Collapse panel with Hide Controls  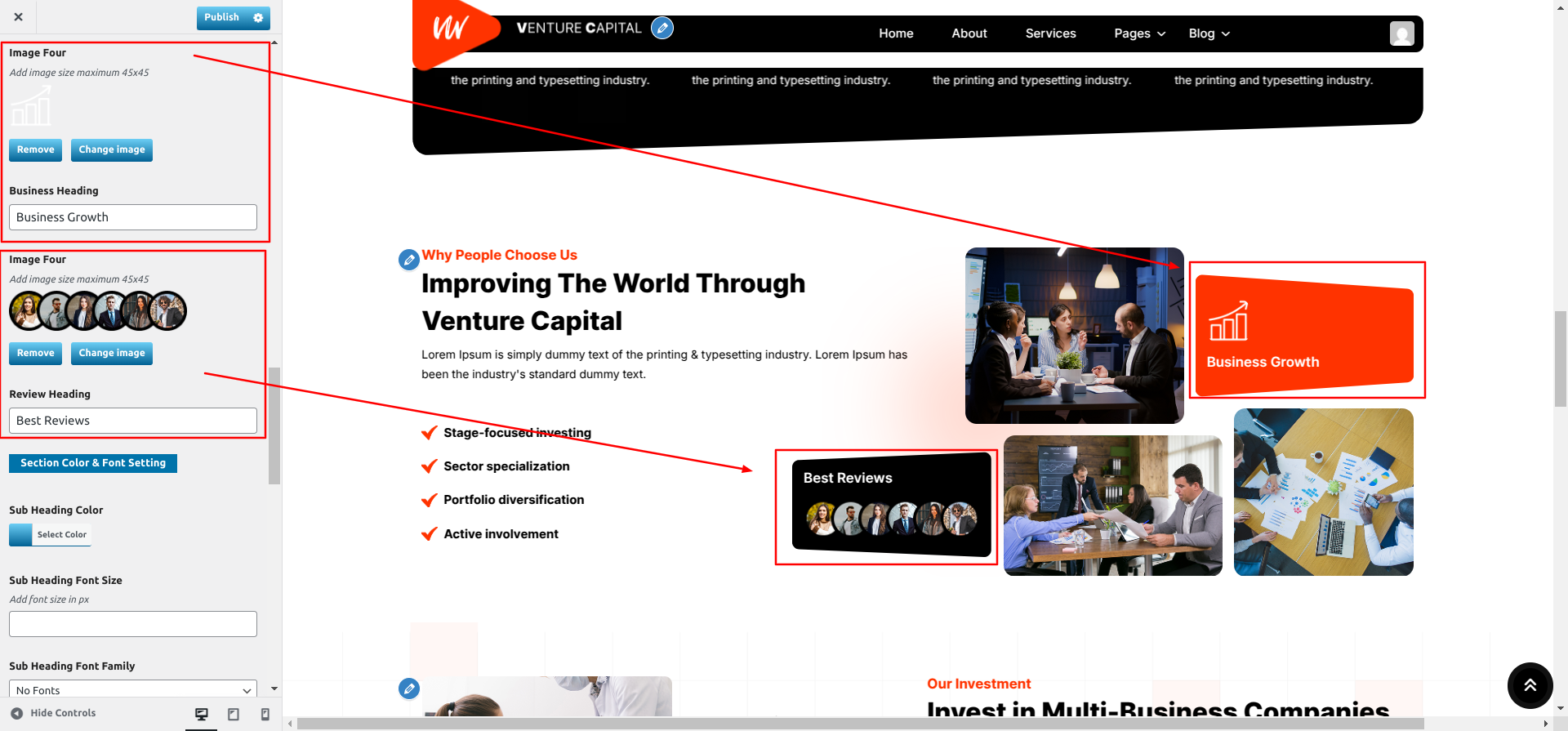coord(53,713)
